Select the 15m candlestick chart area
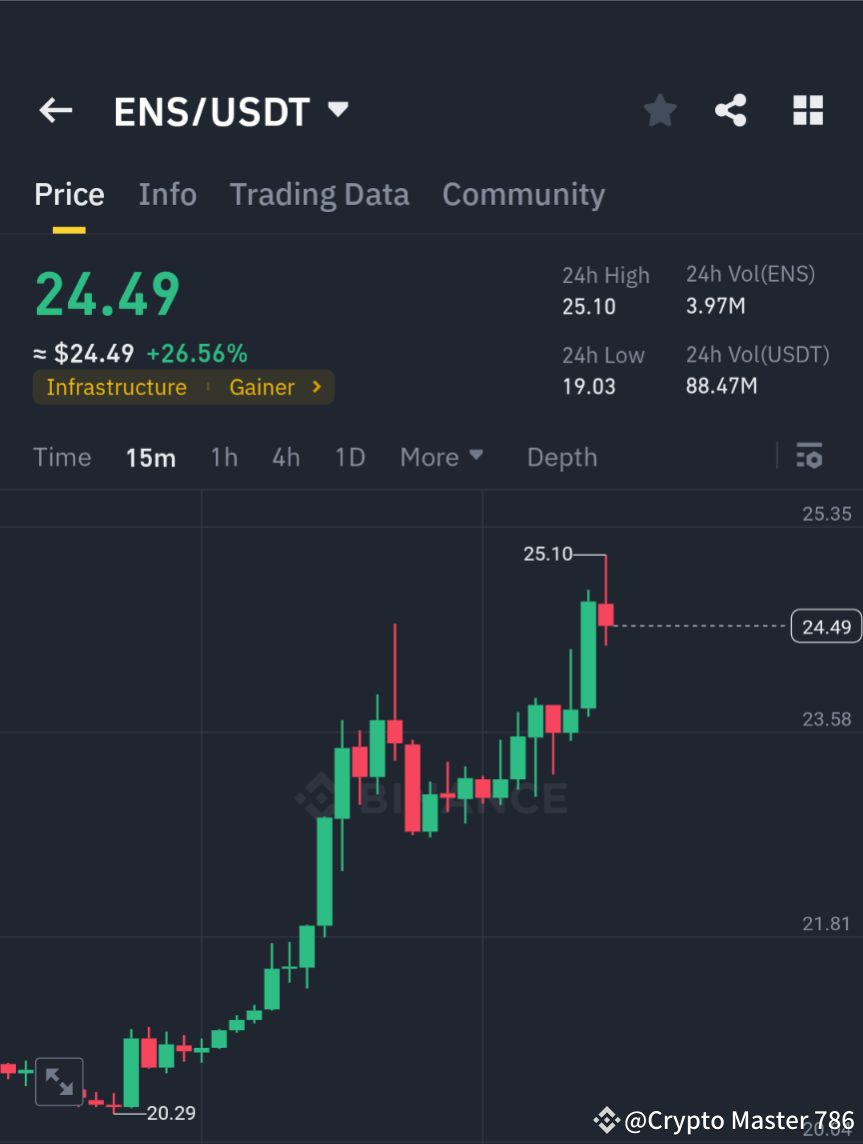Image resolution: width=863 pixels, height=1144 pixels. [x=151, y=456]
